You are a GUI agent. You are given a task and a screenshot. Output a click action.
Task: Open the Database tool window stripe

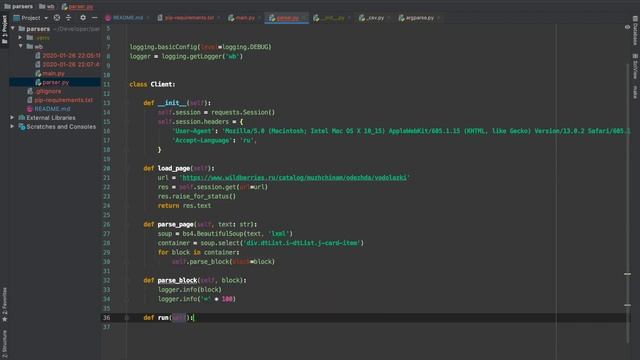click(x=635, y=31)
